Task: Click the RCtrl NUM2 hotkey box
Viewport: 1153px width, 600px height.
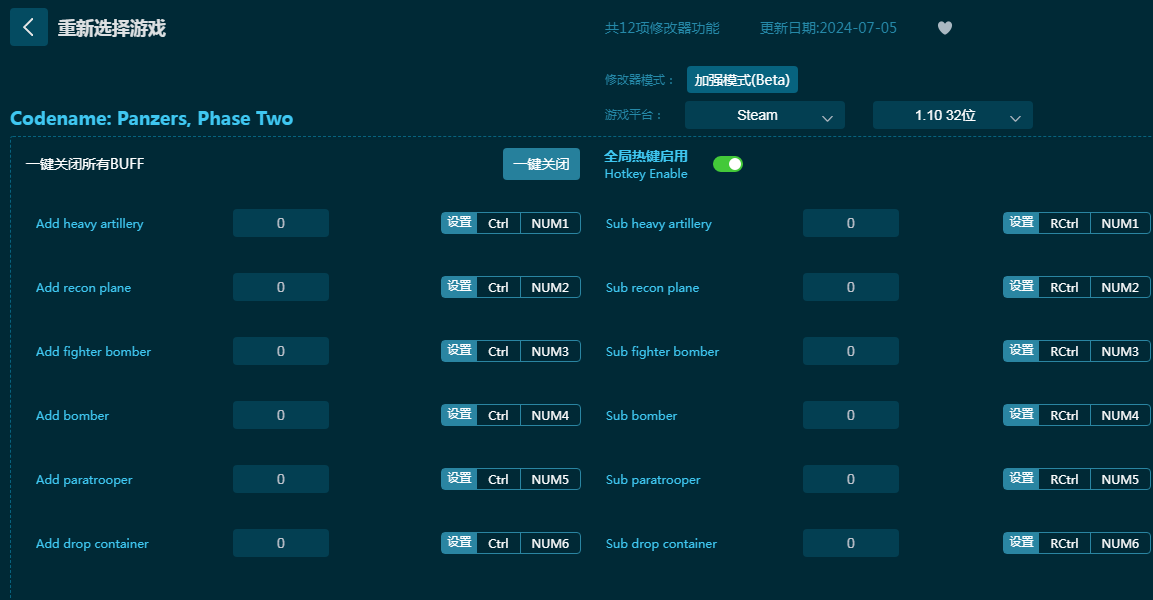Action: click(1094, 287)
